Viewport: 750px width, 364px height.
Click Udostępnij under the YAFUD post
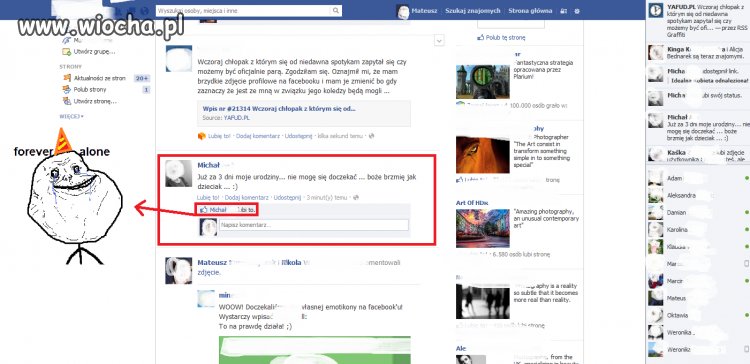[x=298, y=136]
